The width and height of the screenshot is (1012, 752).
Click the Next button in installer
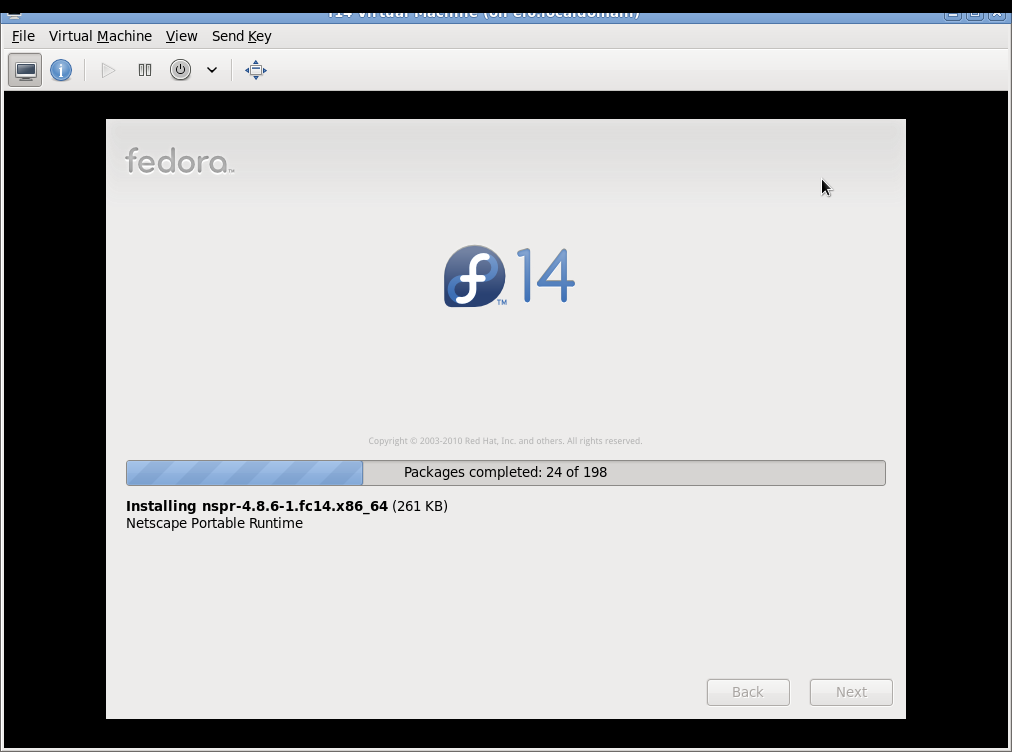[x=851, y=692]
